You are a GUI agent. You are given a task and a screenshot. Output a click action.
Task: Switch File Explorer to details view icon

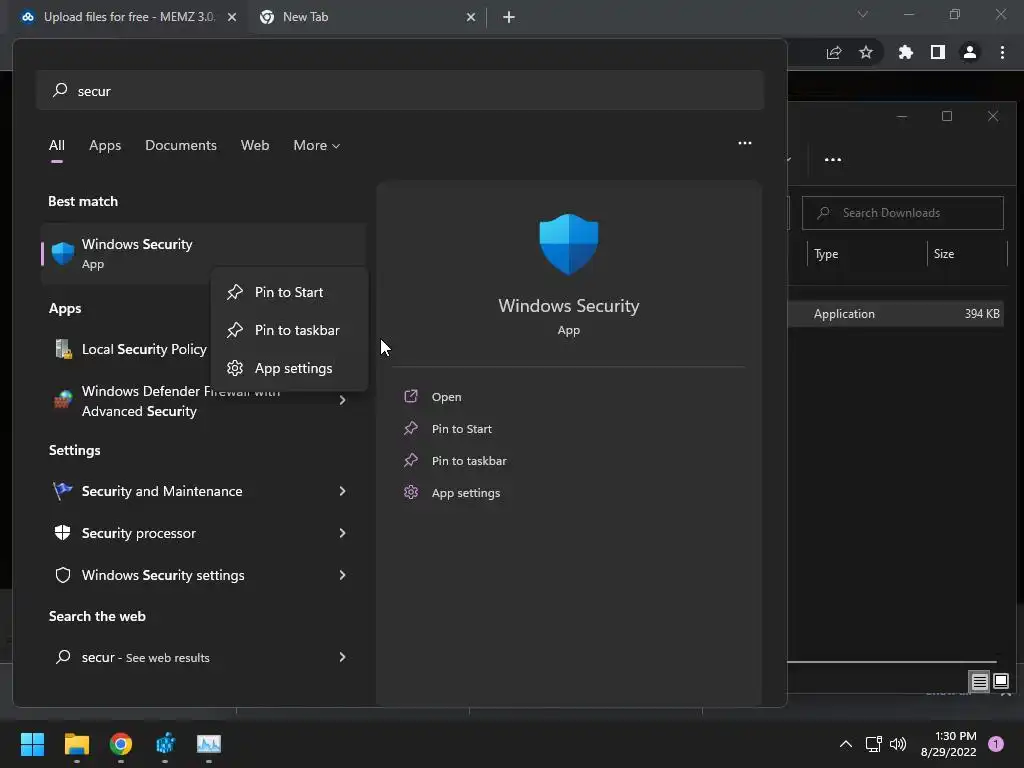click(980, 682)
